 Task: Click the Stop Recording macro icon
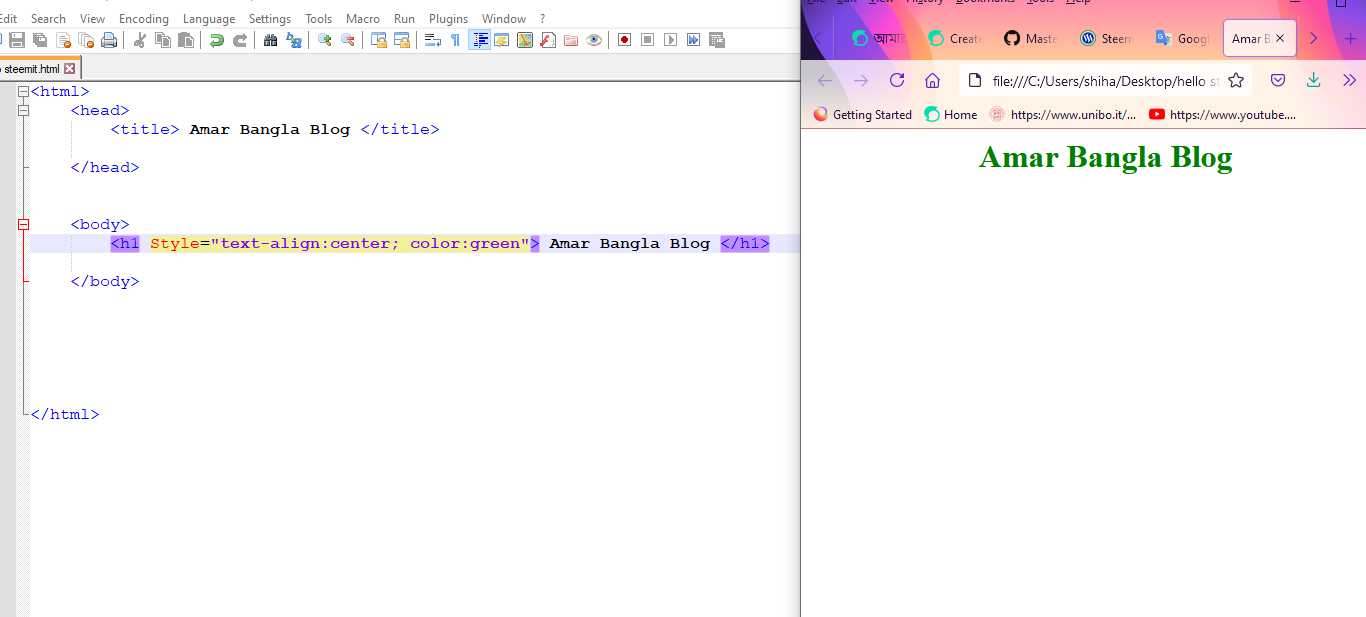tap(648, 40)
